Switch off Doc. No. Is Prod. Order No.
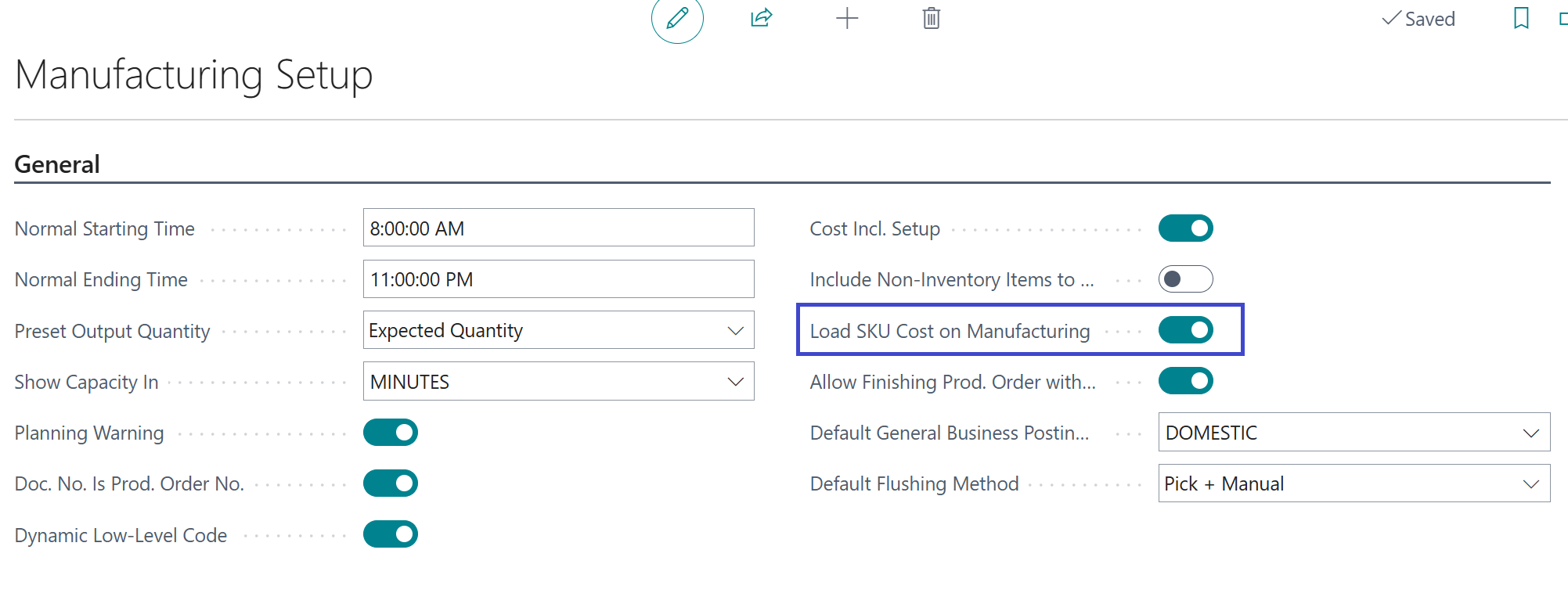Viewport: 1568px width, 611px height. click(391, 483)
